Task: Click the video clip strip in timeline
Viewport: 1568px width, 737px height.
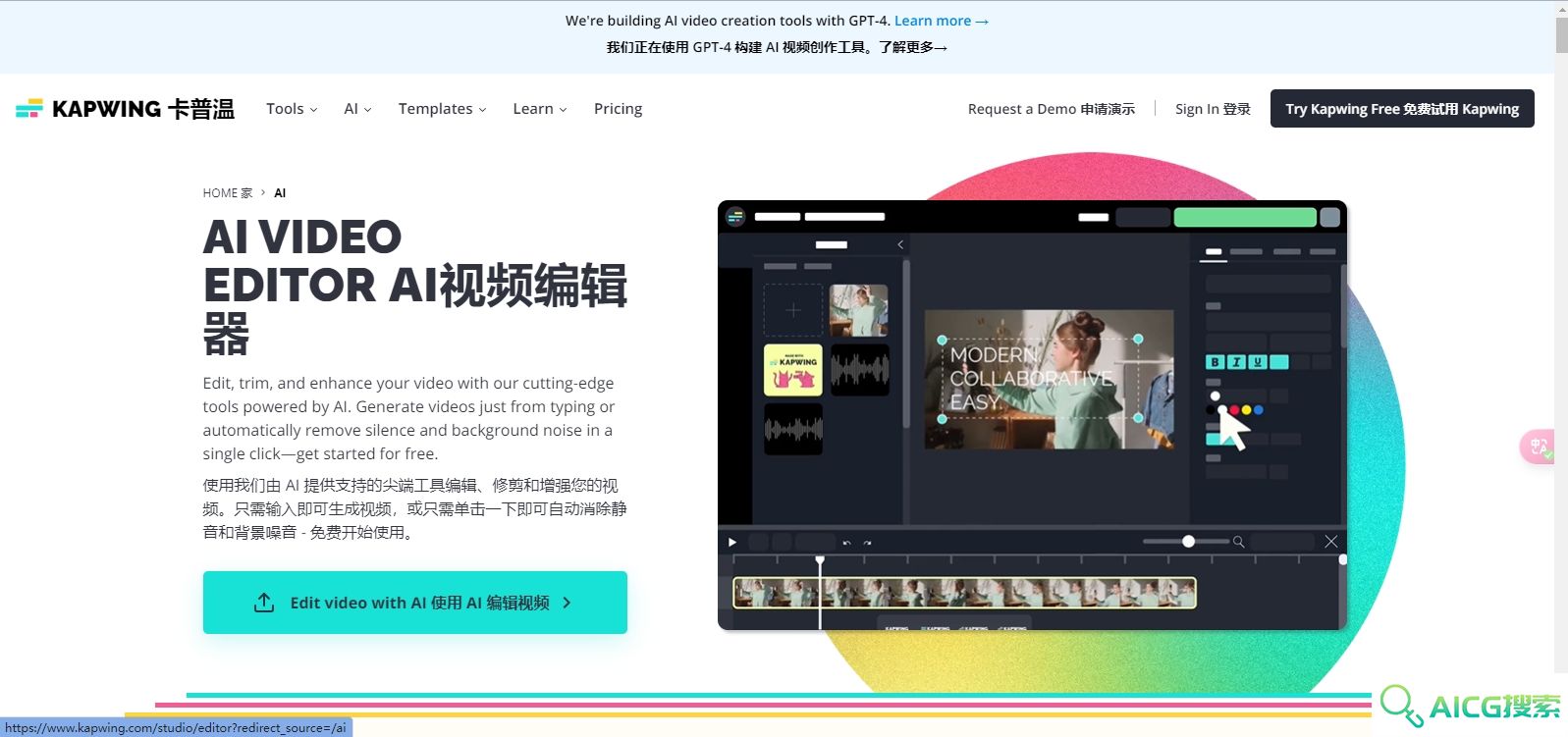Action: (x=964, y=592)
